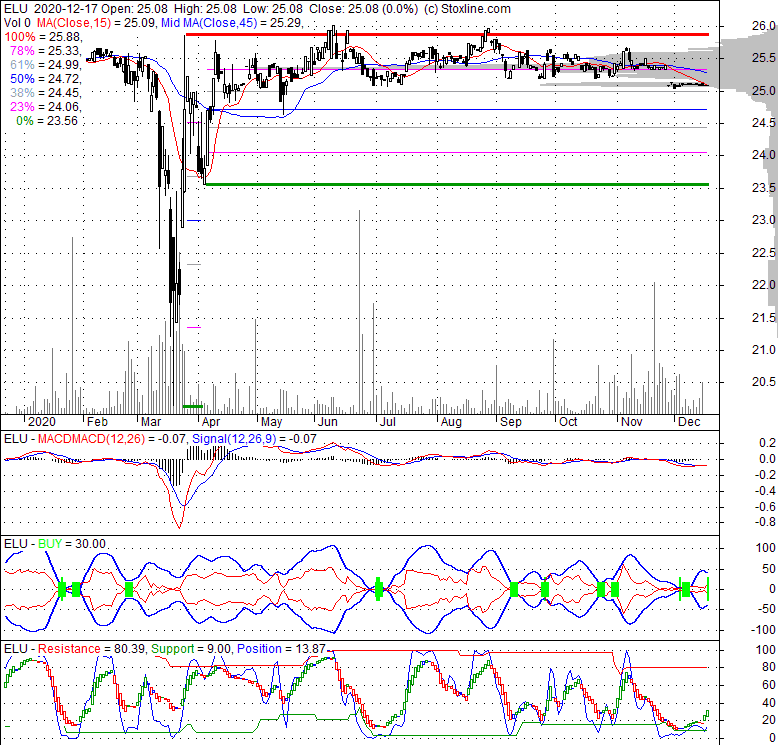Click the 26.0 price axis value
The width and height of the screenshot is (780, 745).
coord(764,26)
